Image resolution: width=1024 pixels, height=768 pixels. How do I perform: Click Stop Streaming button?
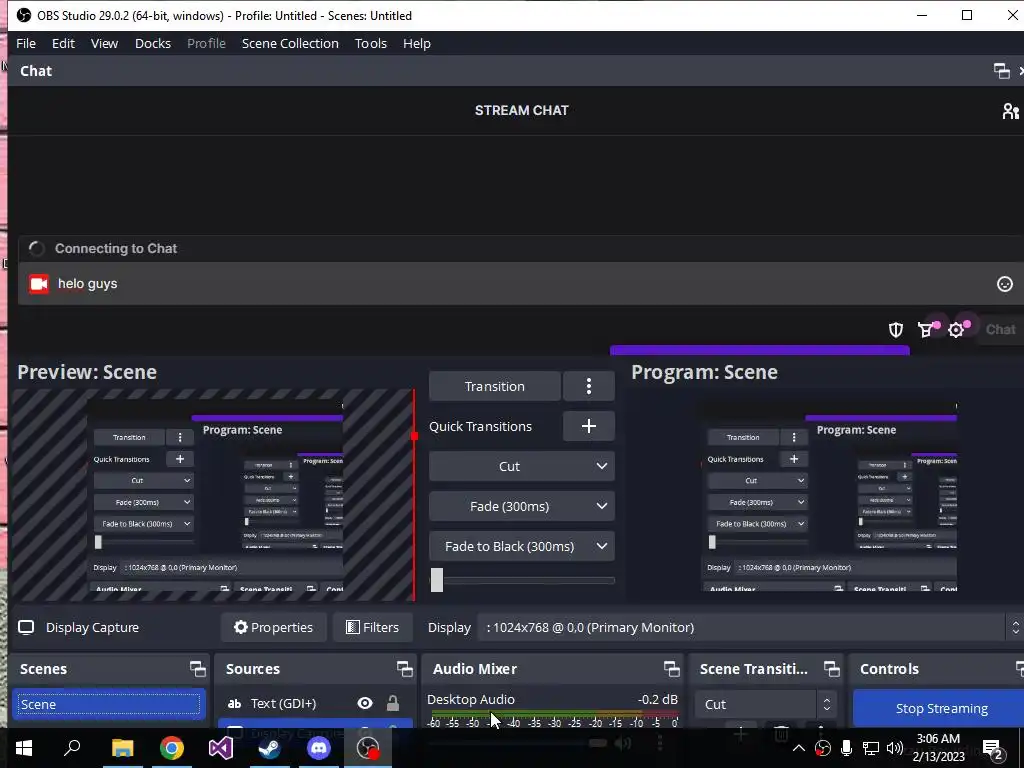pyautogui.click(x=940, y=709)
